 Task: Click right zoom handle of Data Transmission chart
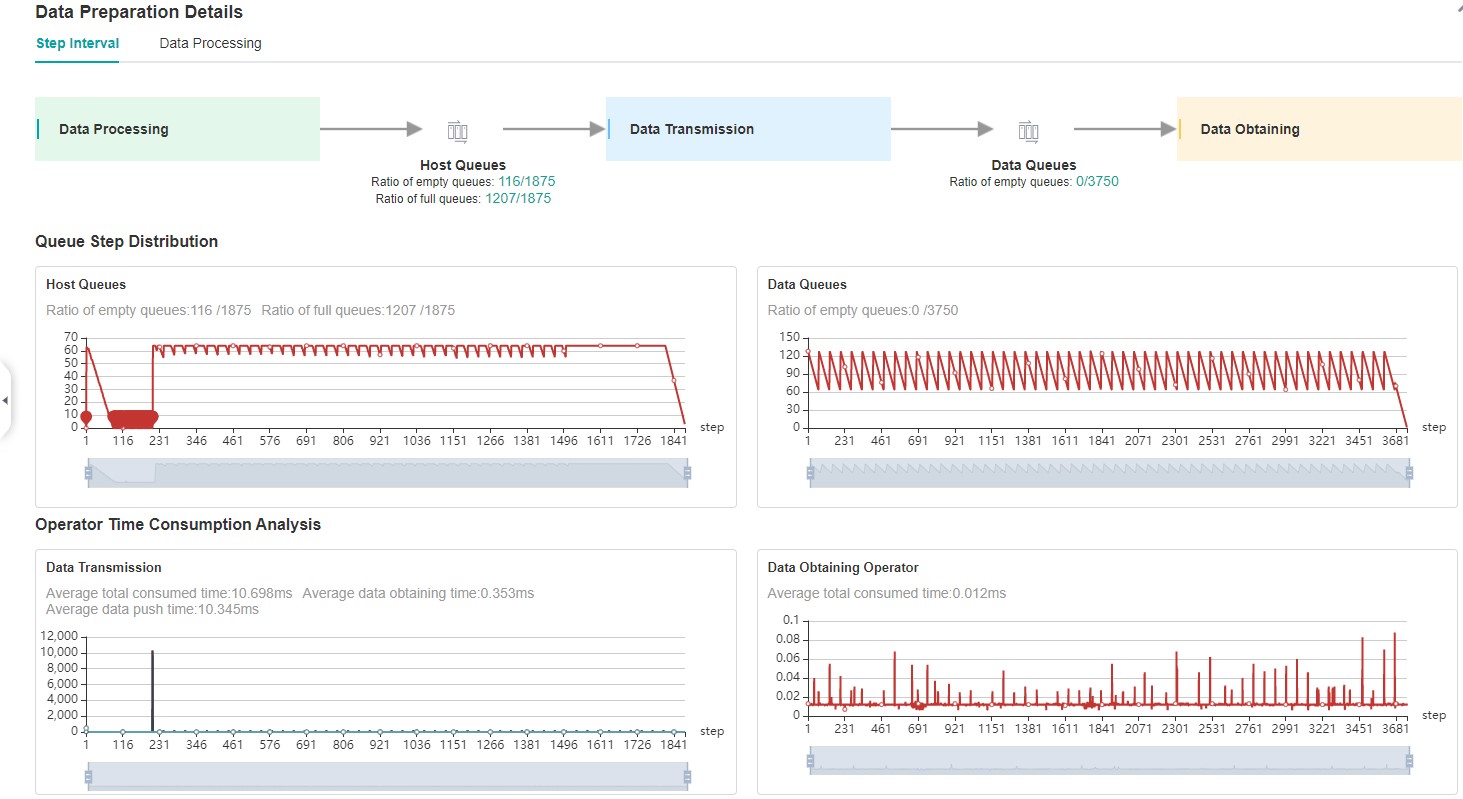(686, 777)
